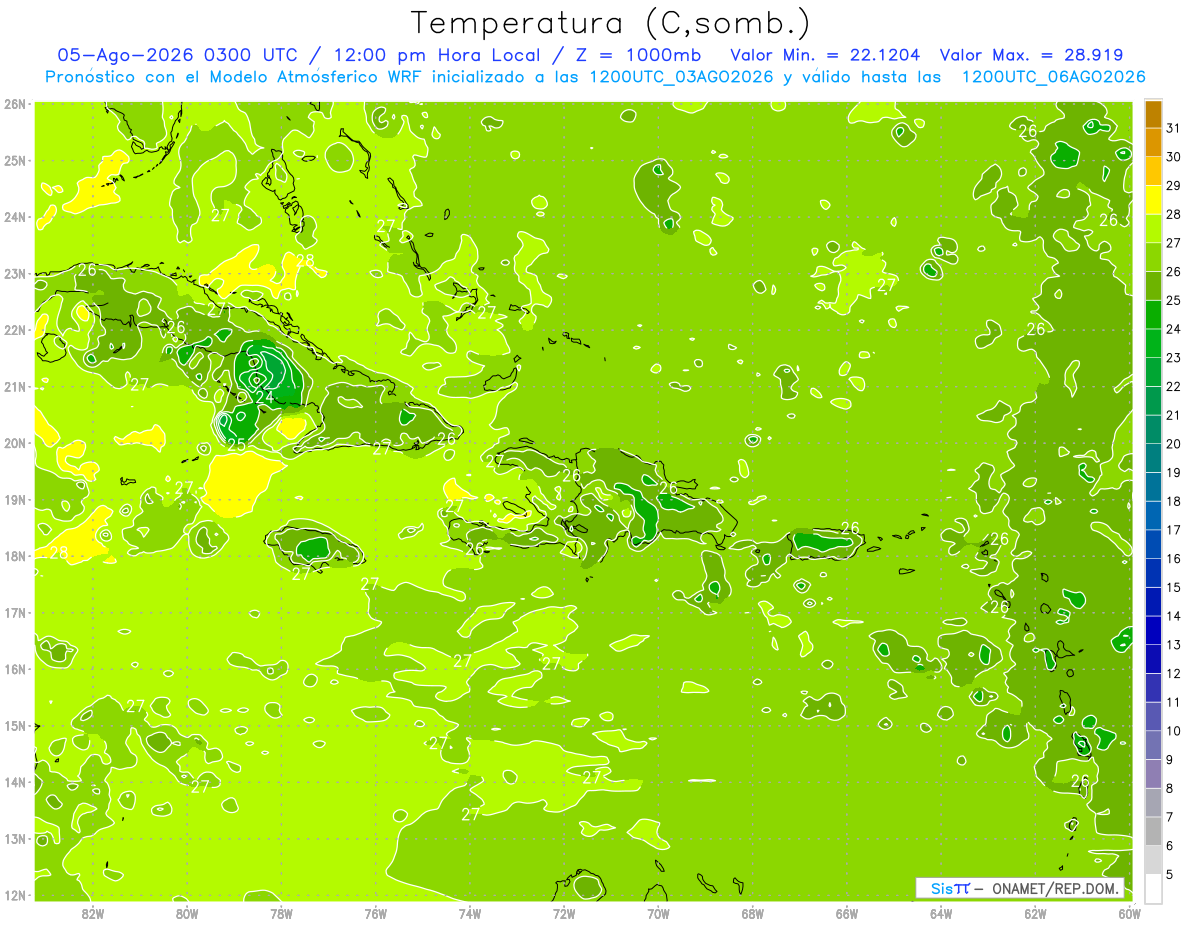Click the '78W' longitude axis label

coord(281,912)
